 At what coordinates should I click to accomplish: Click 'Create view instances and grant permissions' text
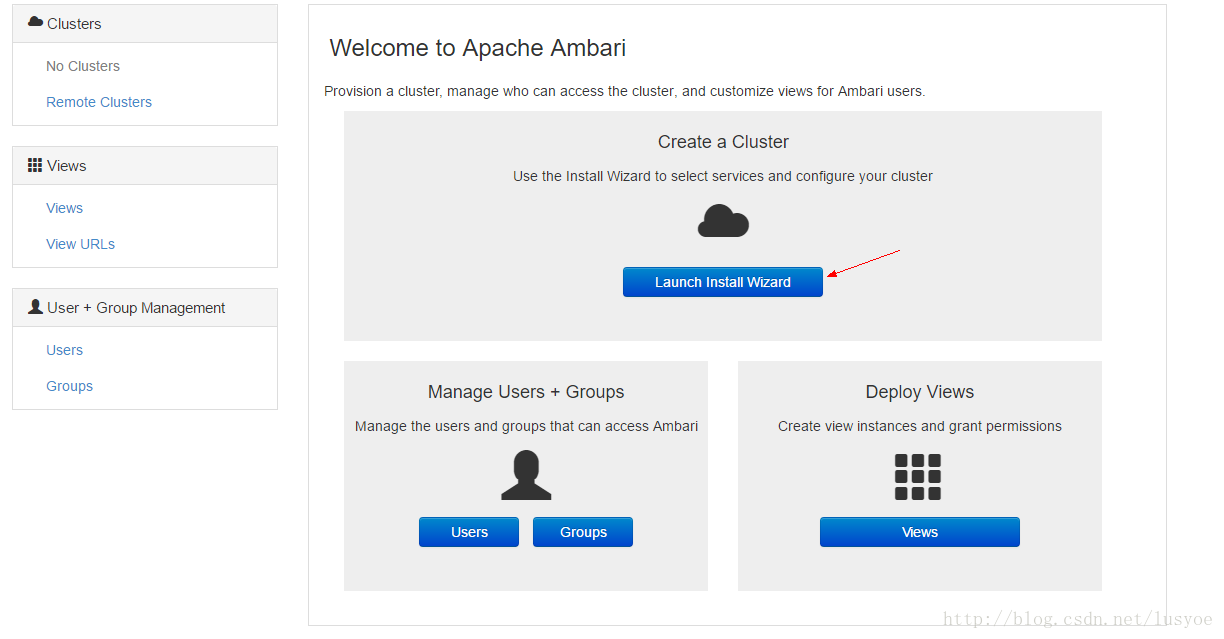click(920, 426)
